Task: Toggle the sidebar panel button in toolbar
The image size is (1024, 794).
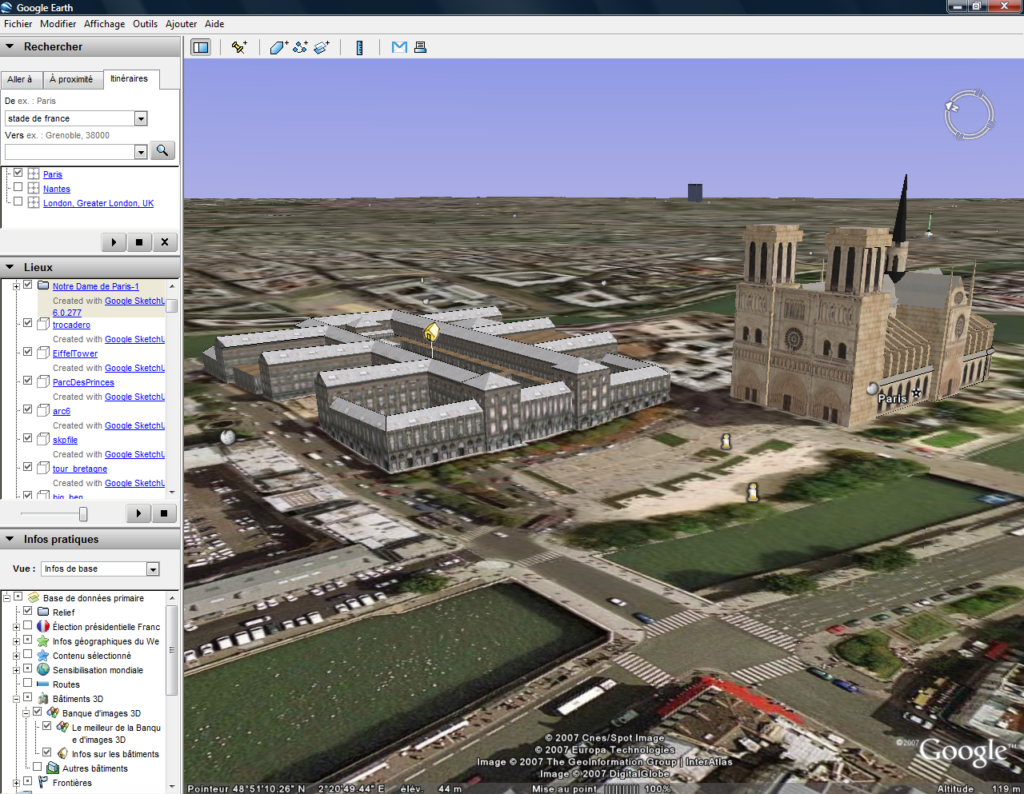Action: [200, 47]
